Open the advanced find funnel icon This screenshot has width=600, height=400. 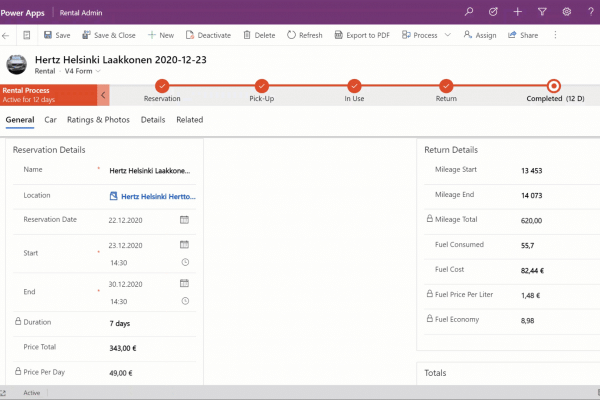[x=542, y=12]
